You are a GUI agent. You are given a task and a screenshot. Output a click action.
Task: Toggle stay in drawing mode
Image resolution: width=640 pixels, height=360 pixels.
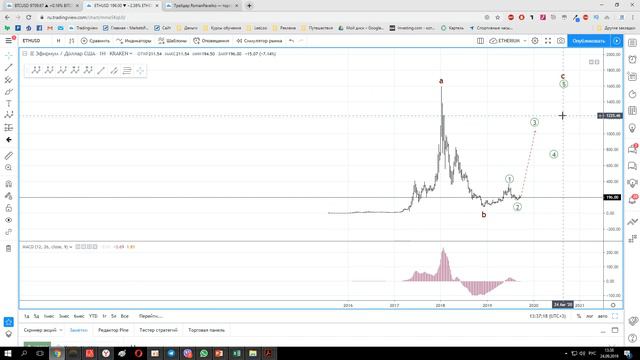click(9, 196)
